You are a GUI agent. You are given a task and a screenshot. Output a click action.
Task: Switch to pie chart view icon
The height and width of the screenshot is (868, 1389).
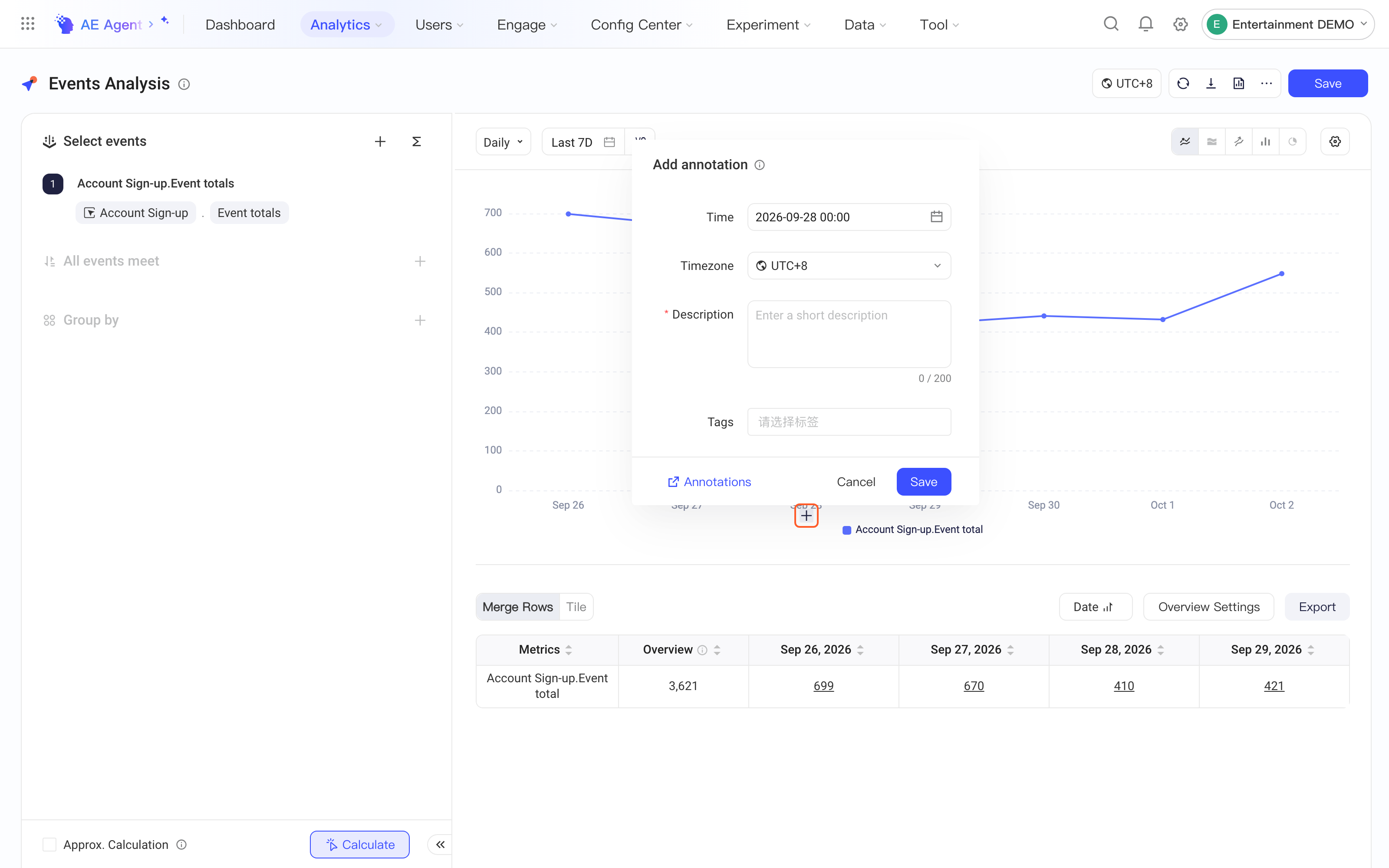click(1292, 142)
